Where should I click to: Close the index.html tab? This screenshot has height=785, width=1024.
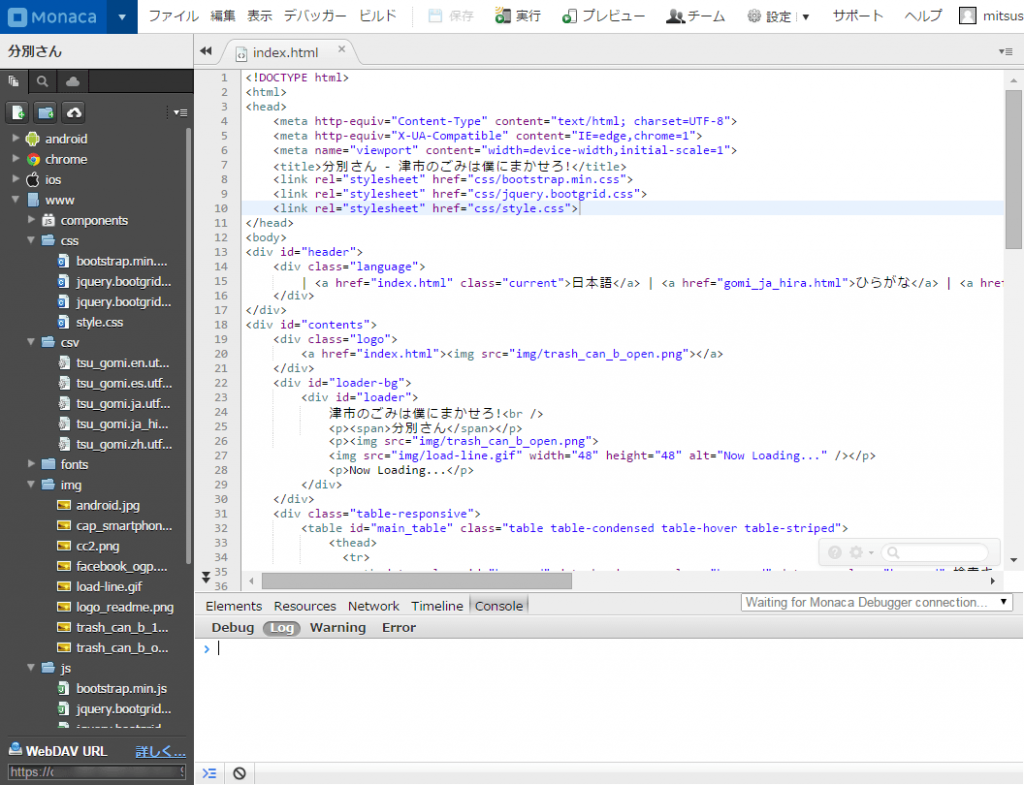coord(341,49)
